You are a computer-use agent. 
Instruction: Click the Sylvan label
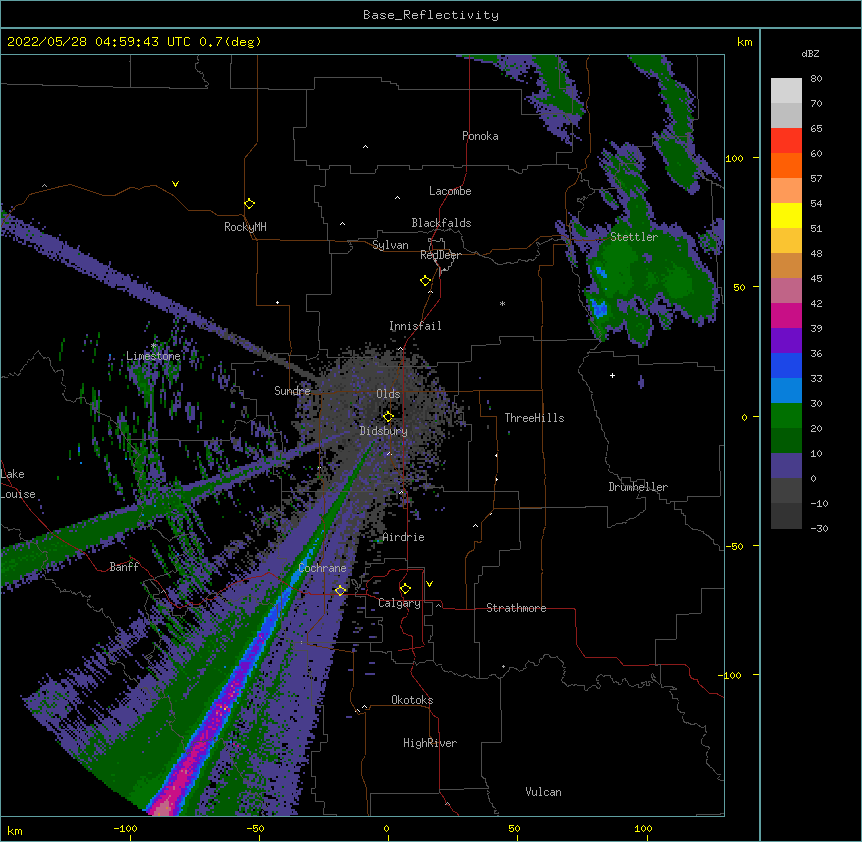390,245
